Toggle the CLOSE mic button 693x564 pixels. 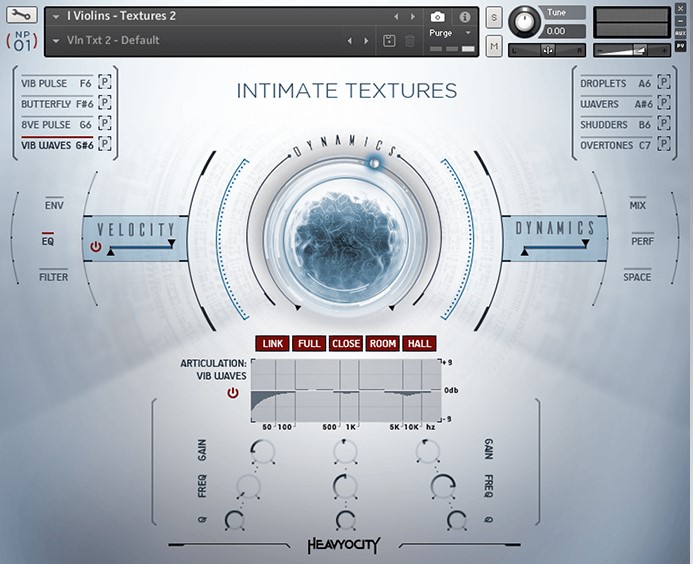coord(346,343)
